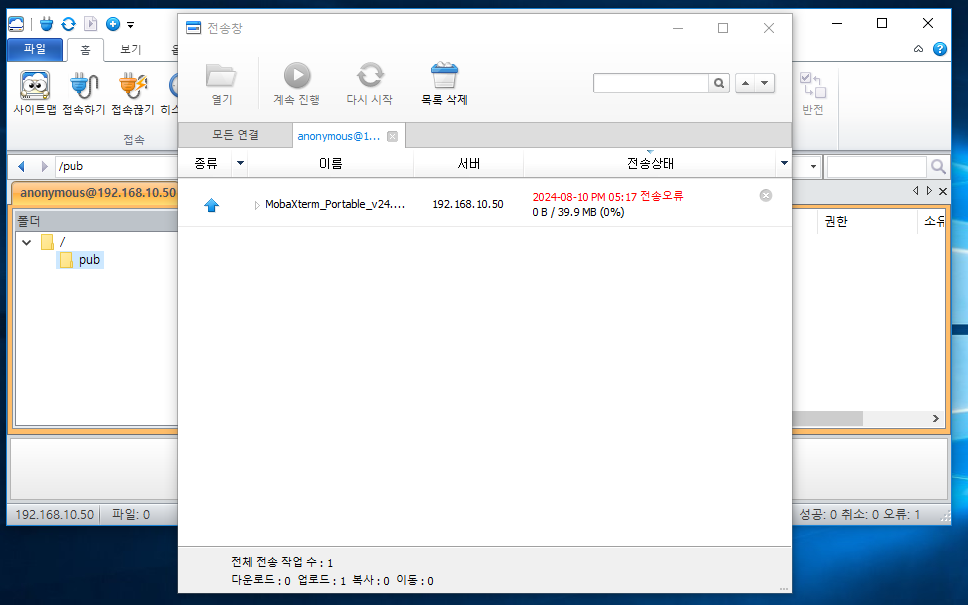Collapse the root / folder tree node
The width and height of the screenshot is (968, 605).
tap(27, 242)
